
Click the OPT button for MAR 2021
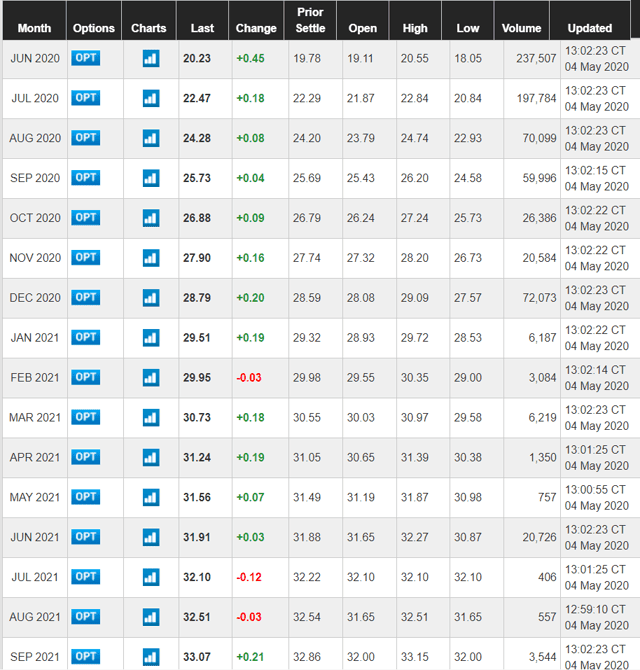[85, 417]
